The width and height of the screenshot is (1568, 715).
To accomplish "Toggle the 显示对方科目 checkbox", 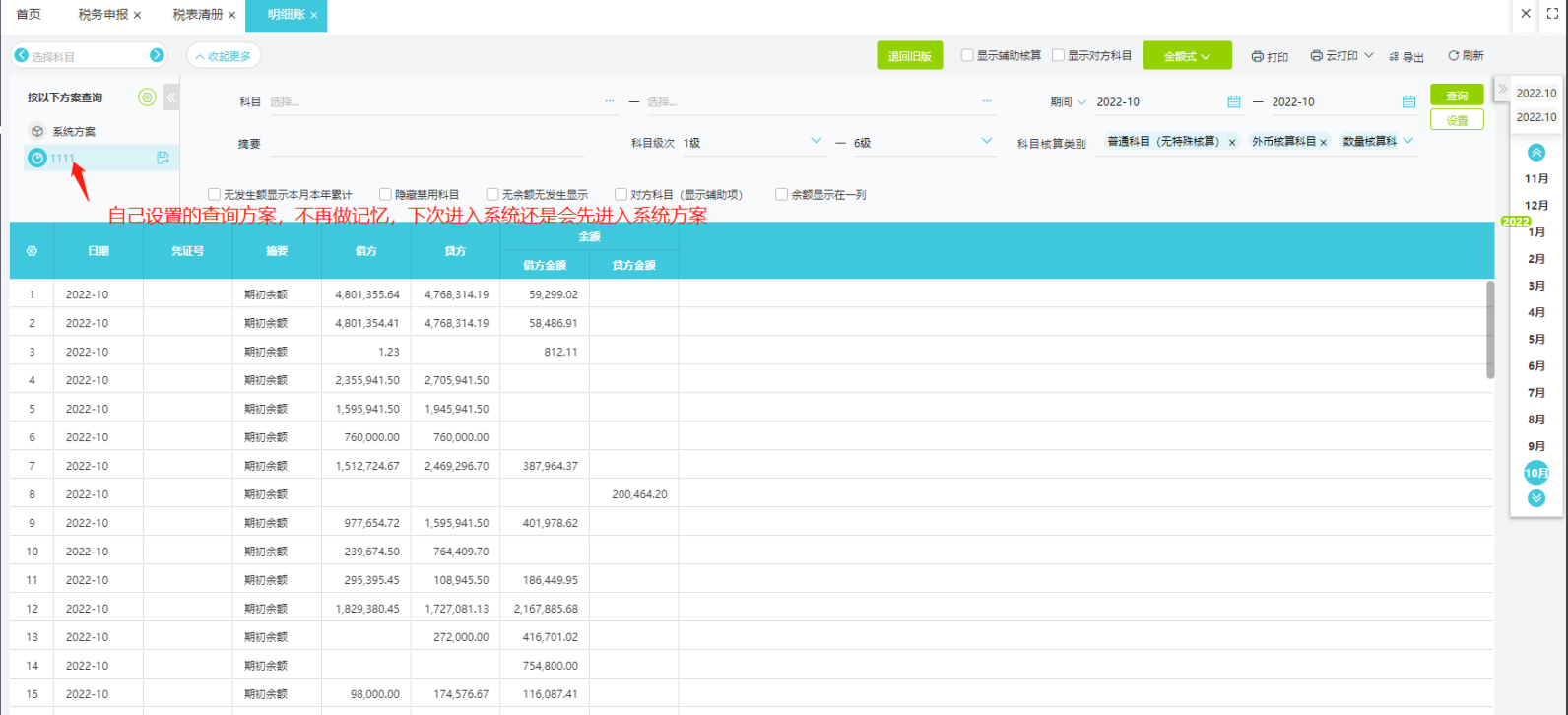I will pyautogui.click(x=1058, y=55).
